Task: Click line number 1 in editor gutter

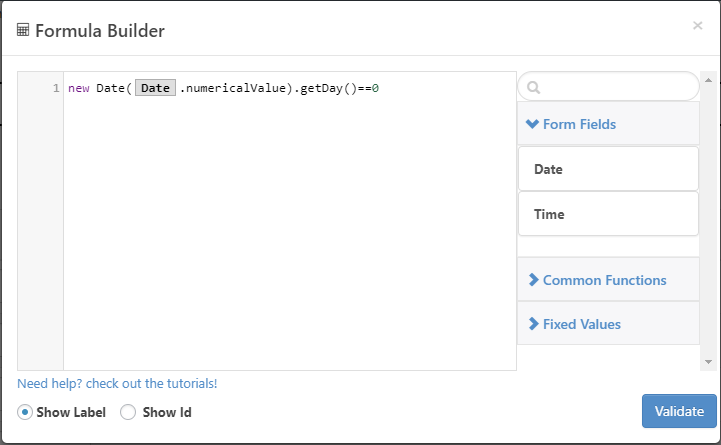Action: tap(56, 88)
